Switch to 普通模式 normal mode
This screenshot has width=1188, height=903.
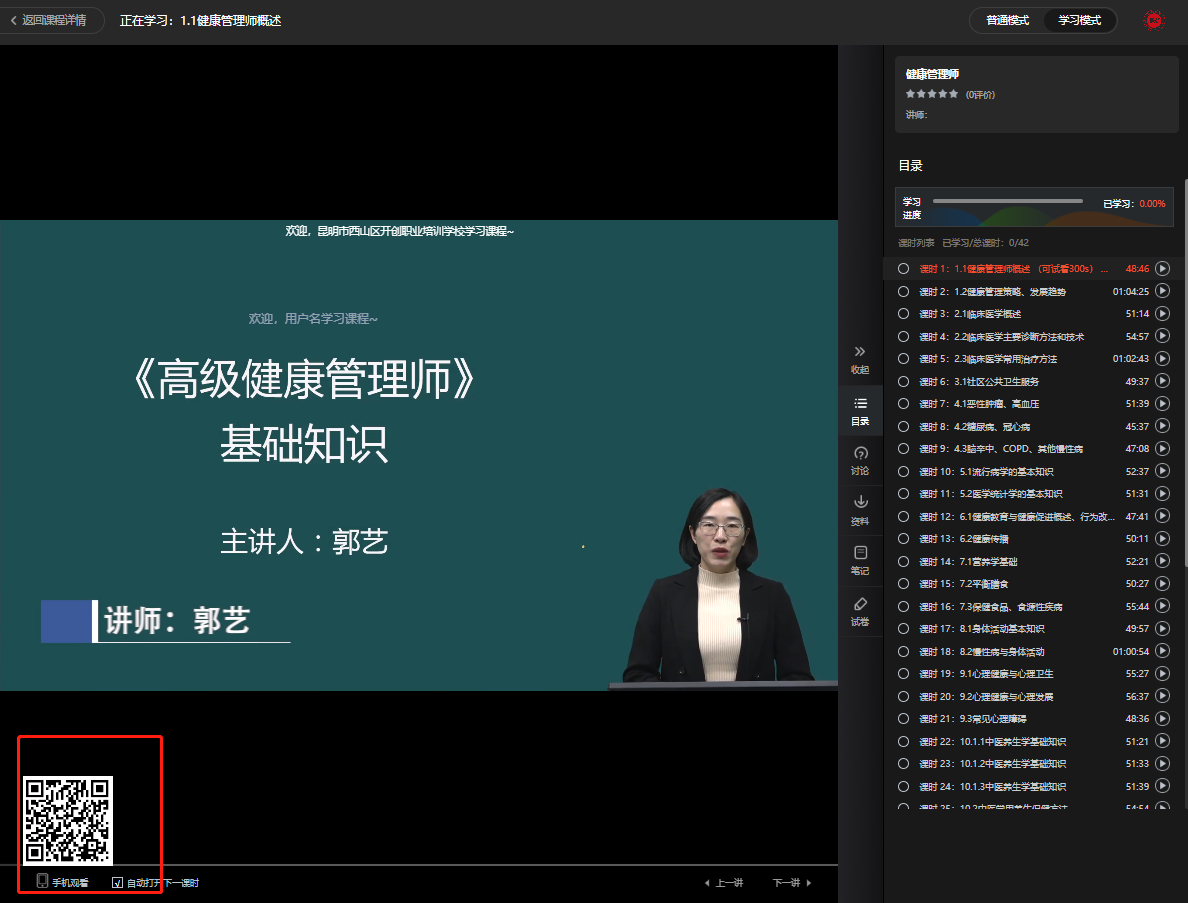coord(1008,20)
